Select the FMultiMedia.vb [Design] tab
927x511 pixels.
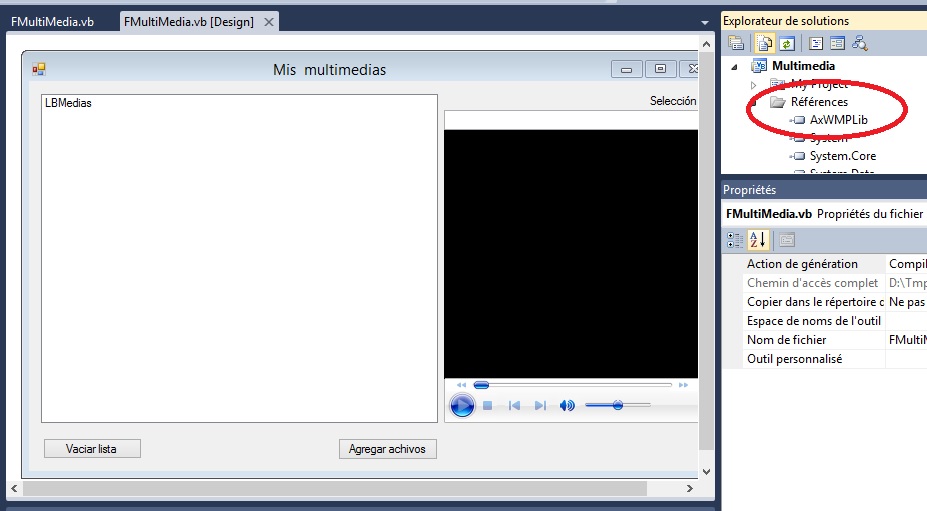pyautogui.click(x=189, y=22)
